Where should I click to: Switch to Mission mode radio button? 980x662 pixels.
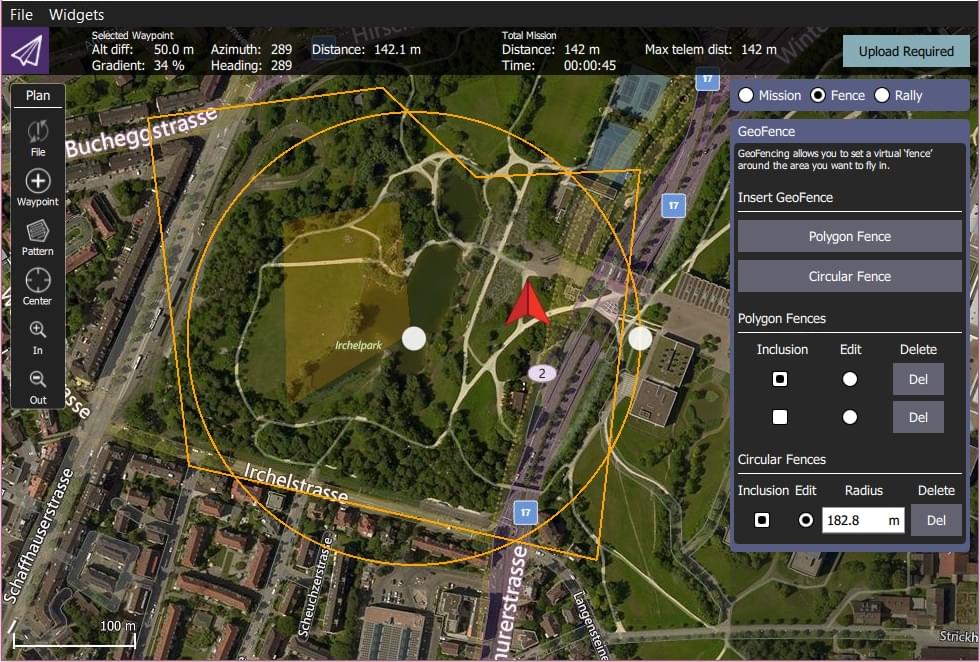tap(746, 95)
